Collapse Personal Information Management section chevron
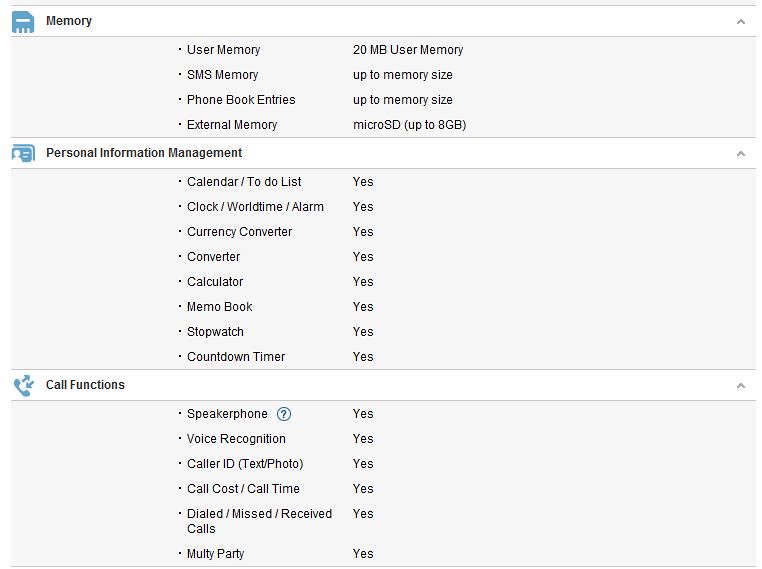762x569 pixels. [x=741, y=154]
